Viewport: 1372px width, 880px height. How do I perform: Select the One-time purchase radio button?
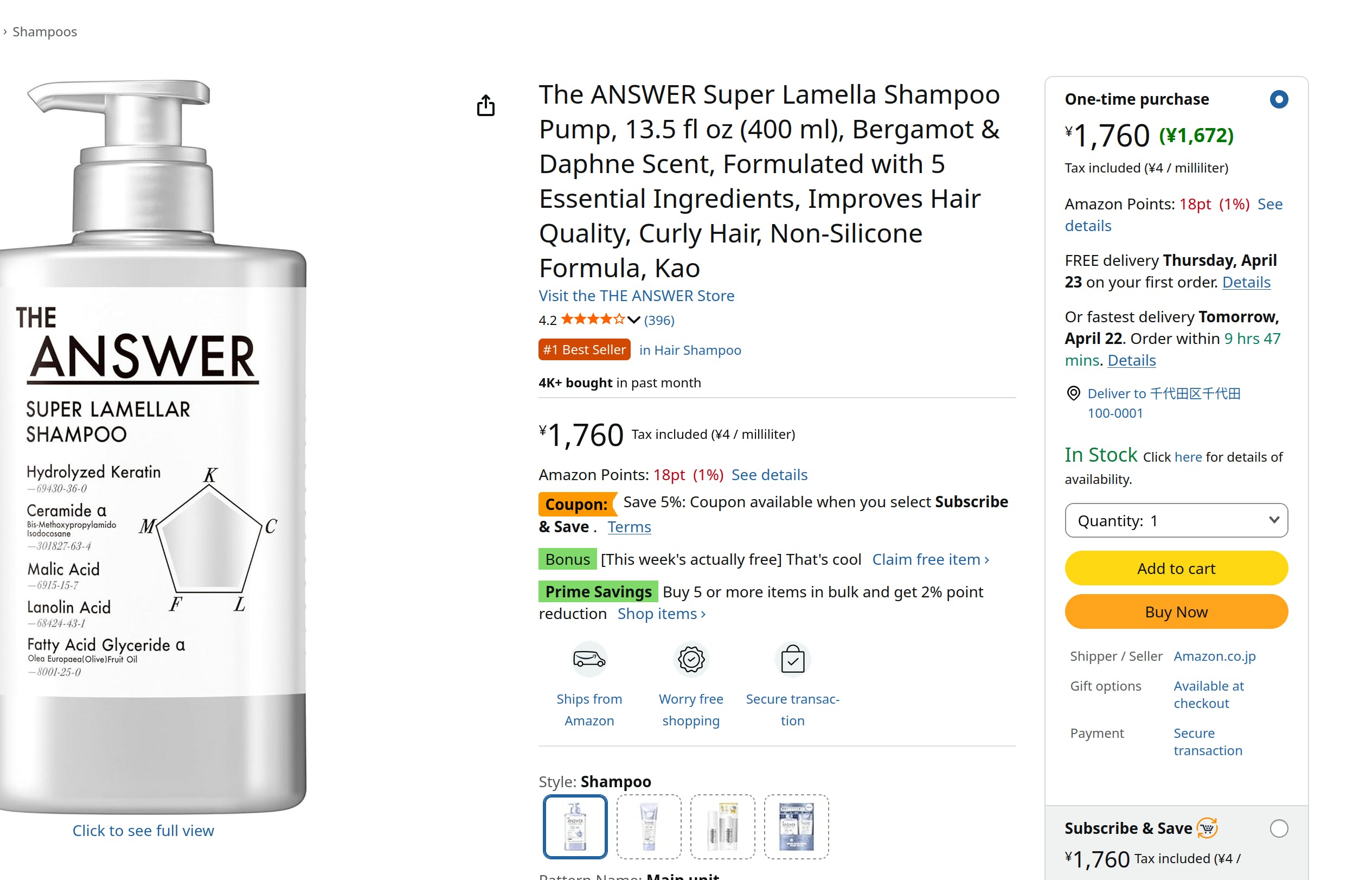point(1278,99)
